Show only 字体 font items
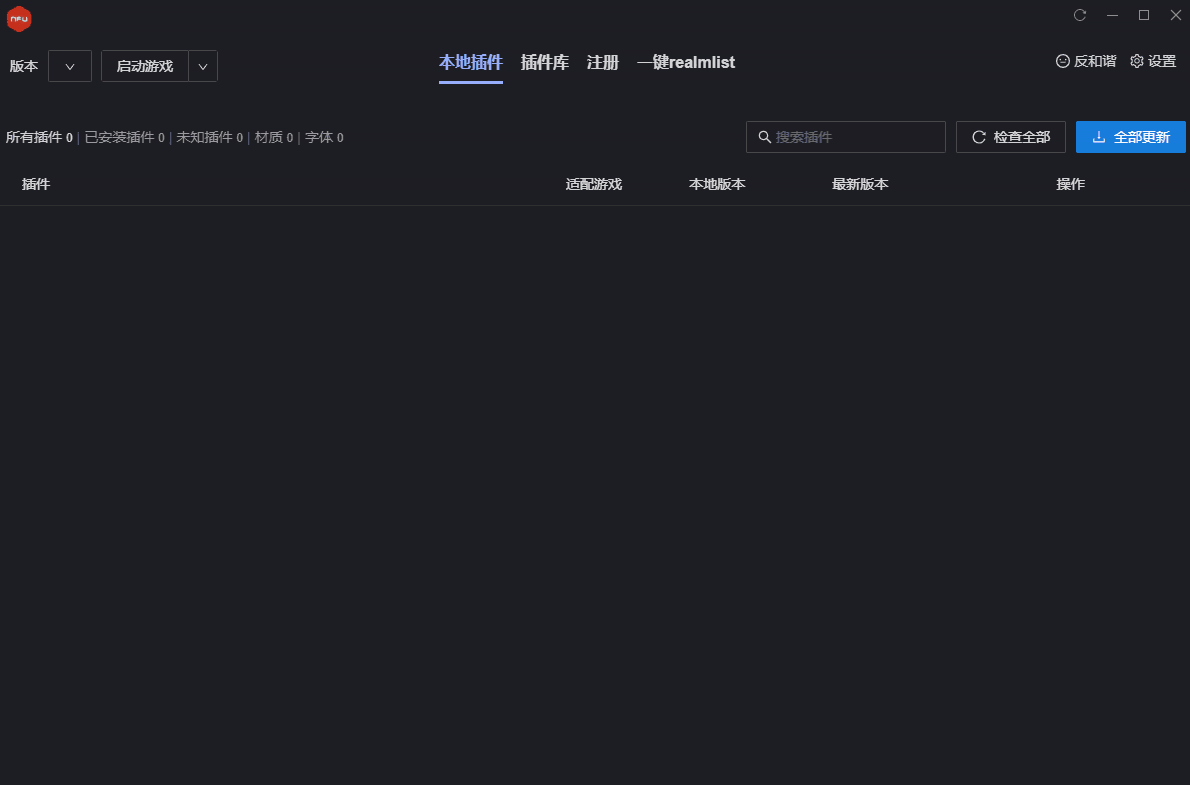The image size is (1190, 785). [x=324, y=137]
